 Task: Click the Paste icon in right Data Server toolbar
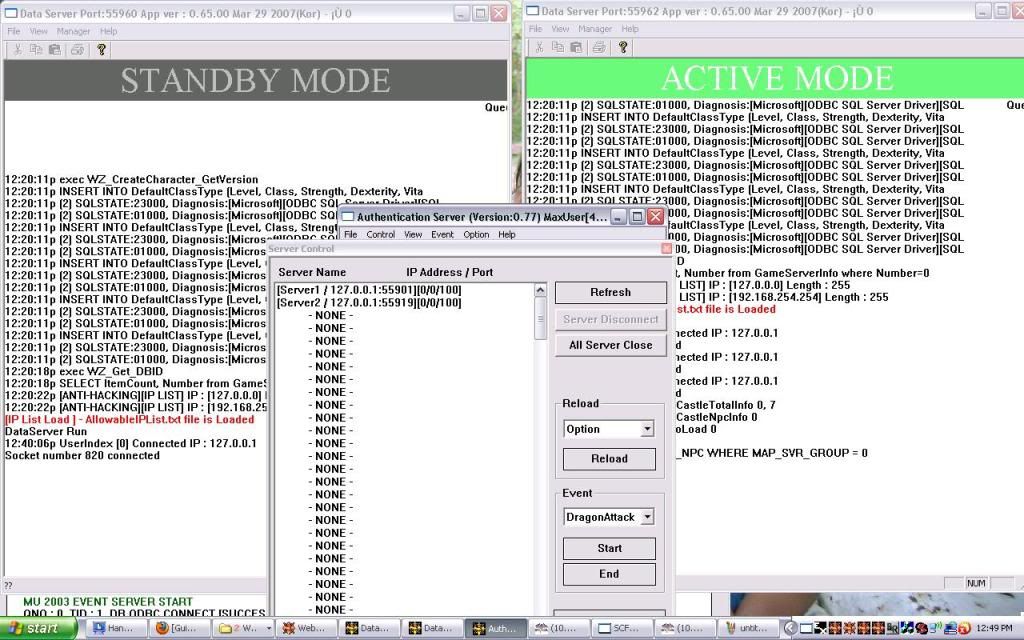(576, 47)
